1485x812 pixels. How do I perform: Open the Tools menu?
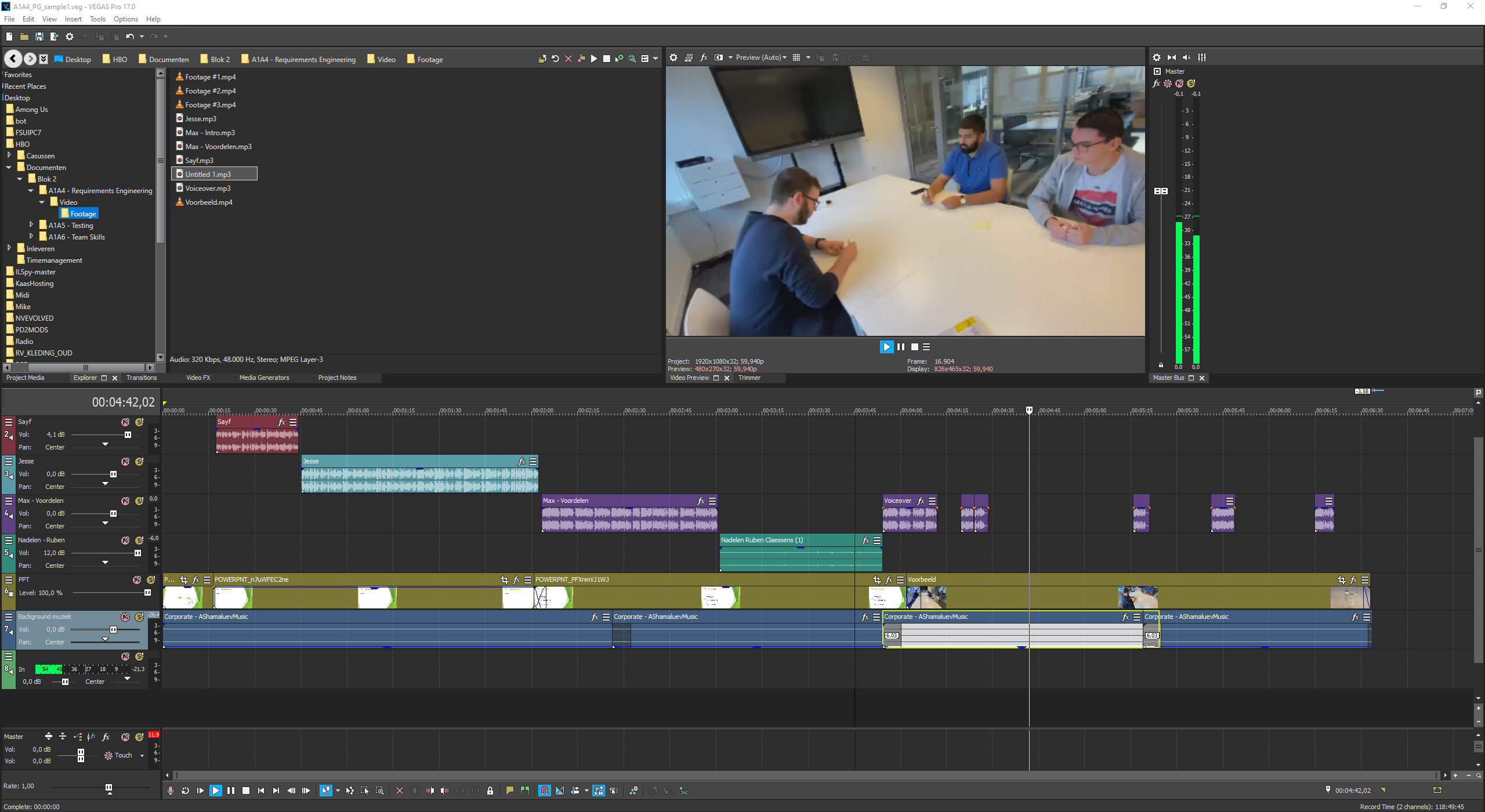coord(97,19)
